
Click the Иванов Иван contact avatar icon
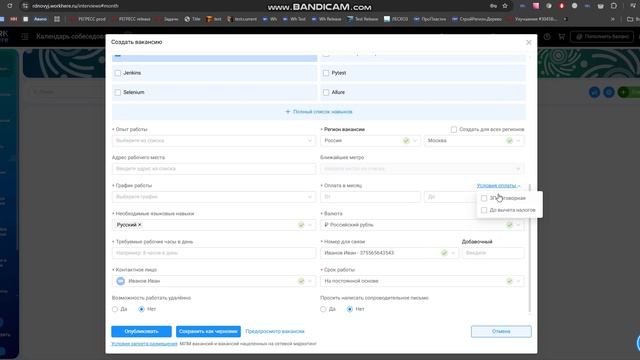tap(120, 281)
